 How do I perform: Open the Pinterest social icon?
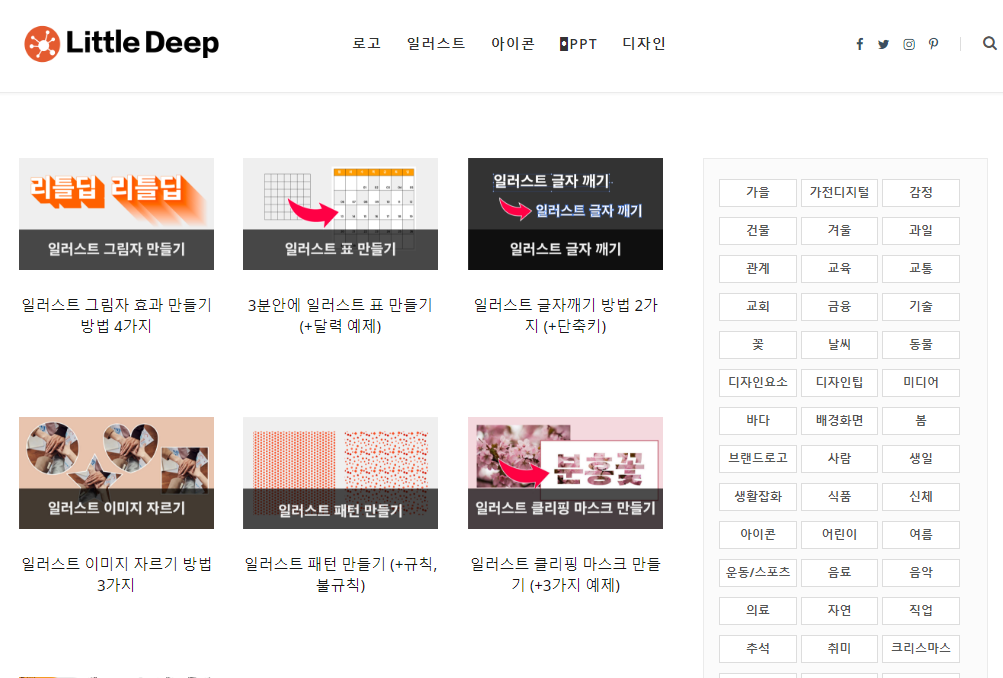click(933, 44)
